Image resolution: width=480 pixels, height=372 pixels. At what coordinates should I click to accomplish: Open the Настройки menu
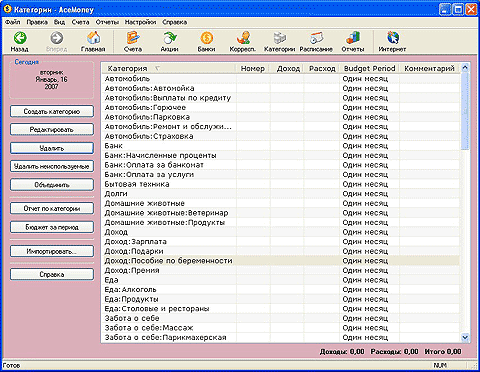(x=140, y=22)
